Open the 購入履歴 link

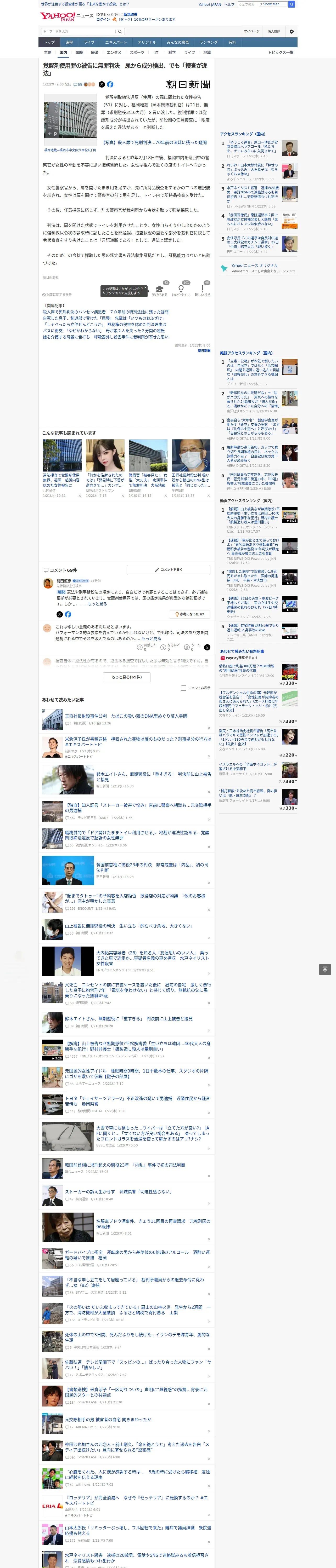point(274,32)
